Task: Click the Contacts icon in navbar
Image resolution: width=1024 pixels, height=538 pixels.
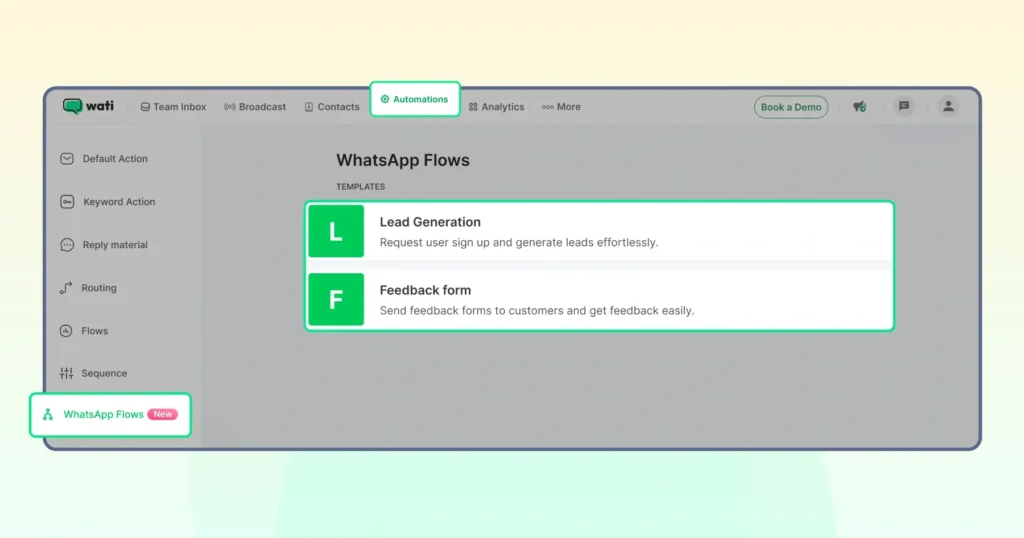Action: [309, 107]
